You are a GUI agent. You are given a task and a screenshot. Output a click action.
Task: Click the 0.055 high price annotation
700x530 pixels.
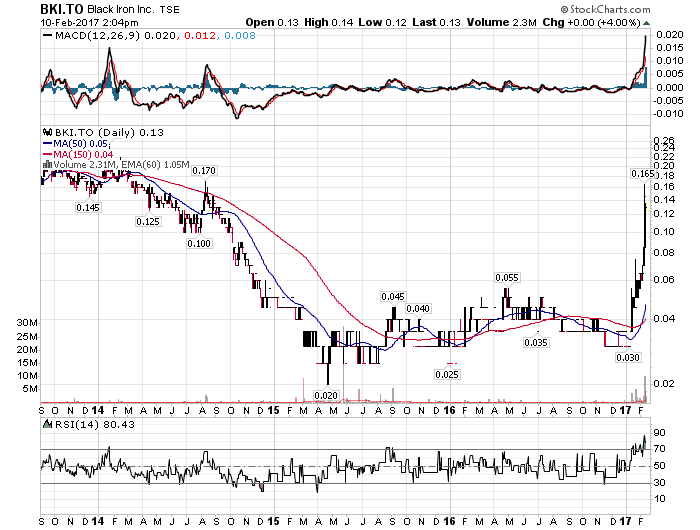pos(507,278)
